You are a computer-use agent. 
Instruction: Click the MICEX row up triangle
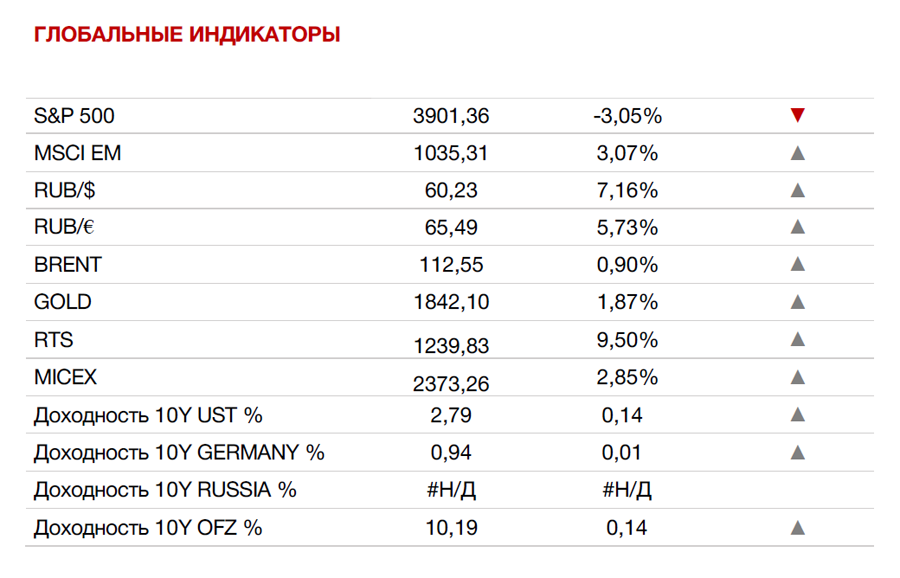coord(797,377)
